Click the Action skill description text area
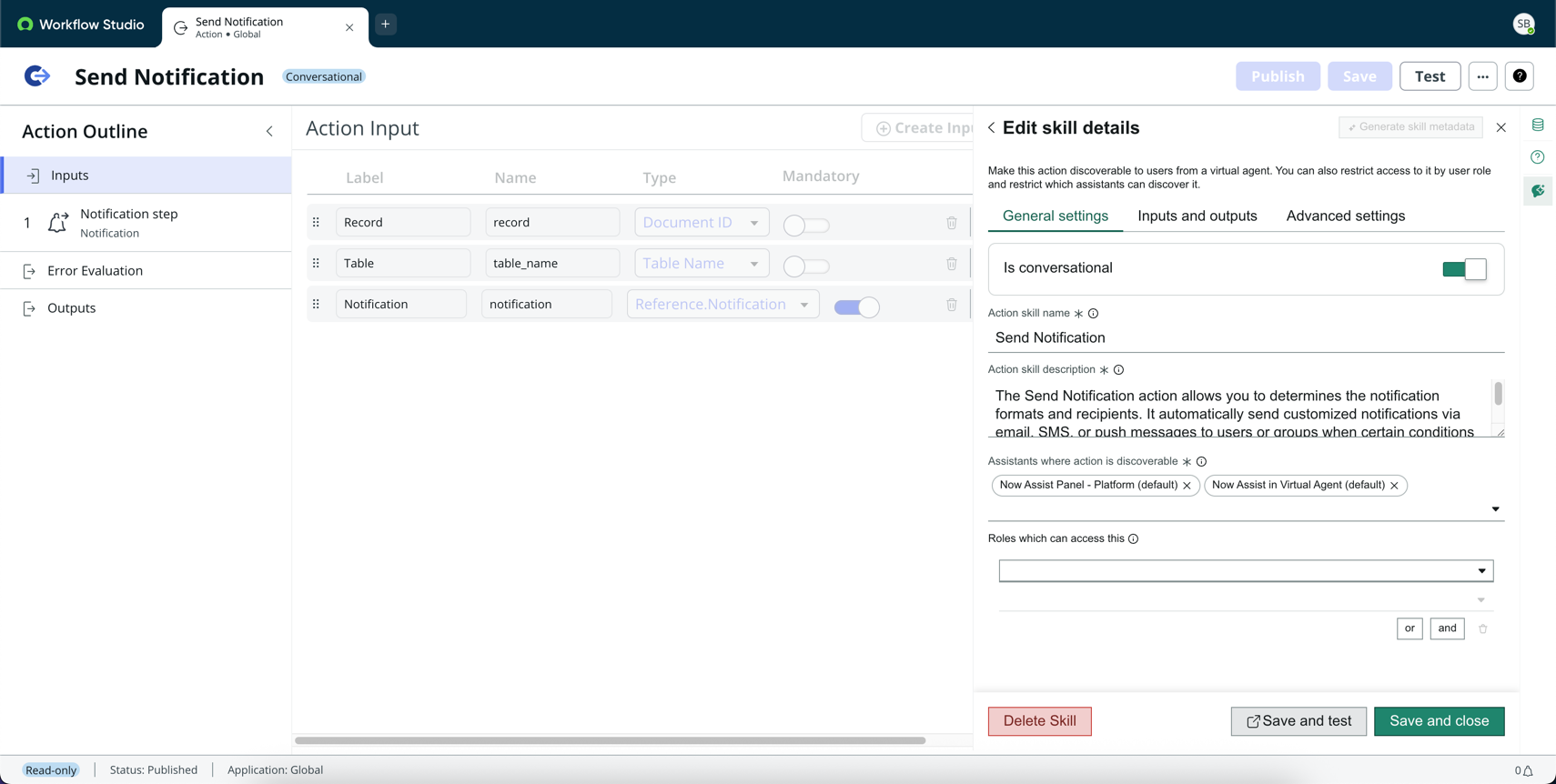Viewport: 1556px width, 784px height. (x=1240, y=408)
